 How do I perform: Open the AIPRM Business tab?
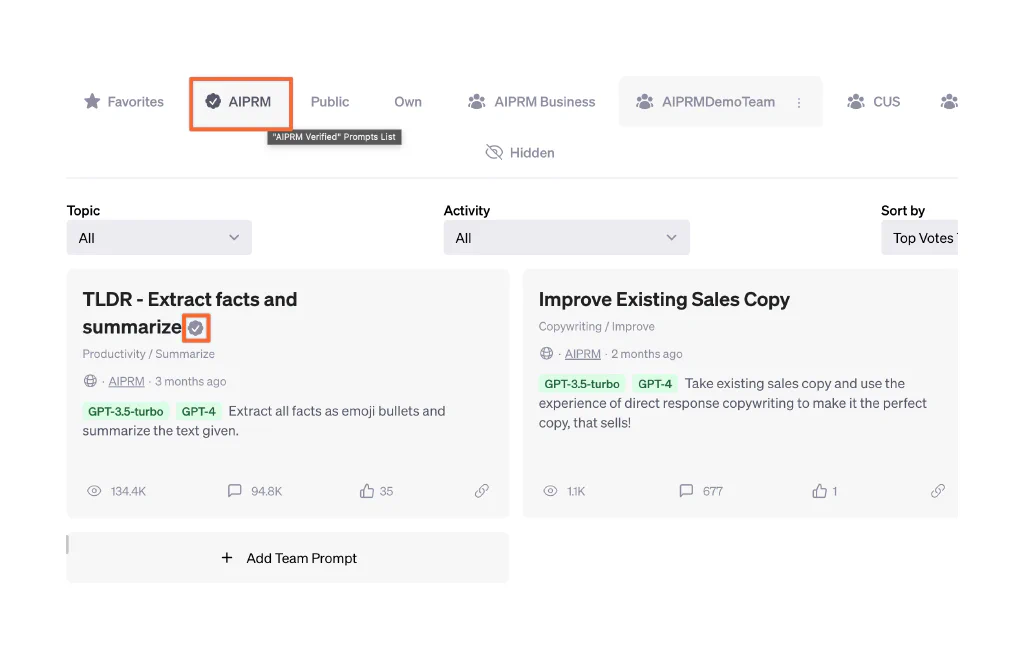(531, 102)
